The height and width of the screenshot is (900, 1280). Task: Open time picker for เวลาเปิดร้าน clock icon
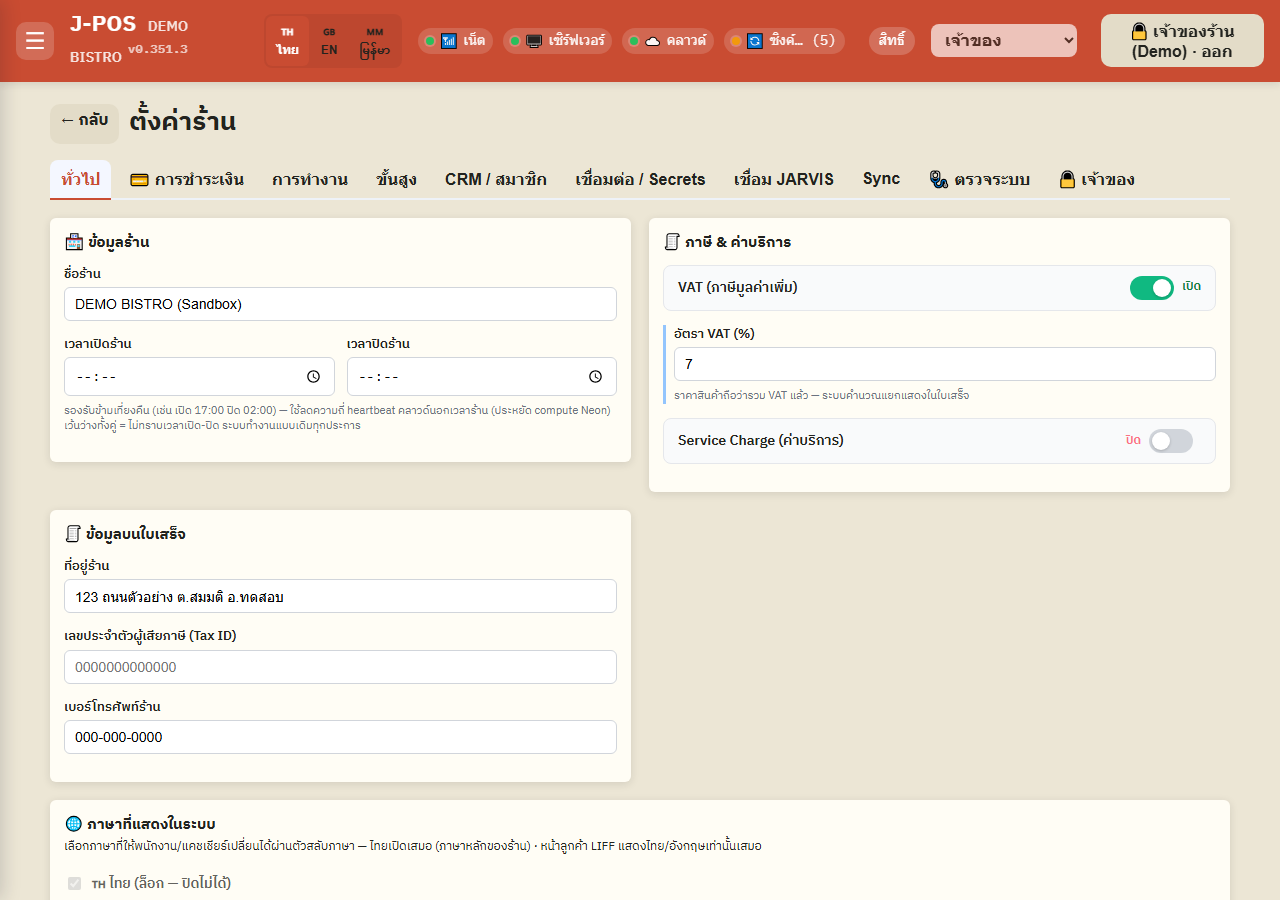point(313,377)
